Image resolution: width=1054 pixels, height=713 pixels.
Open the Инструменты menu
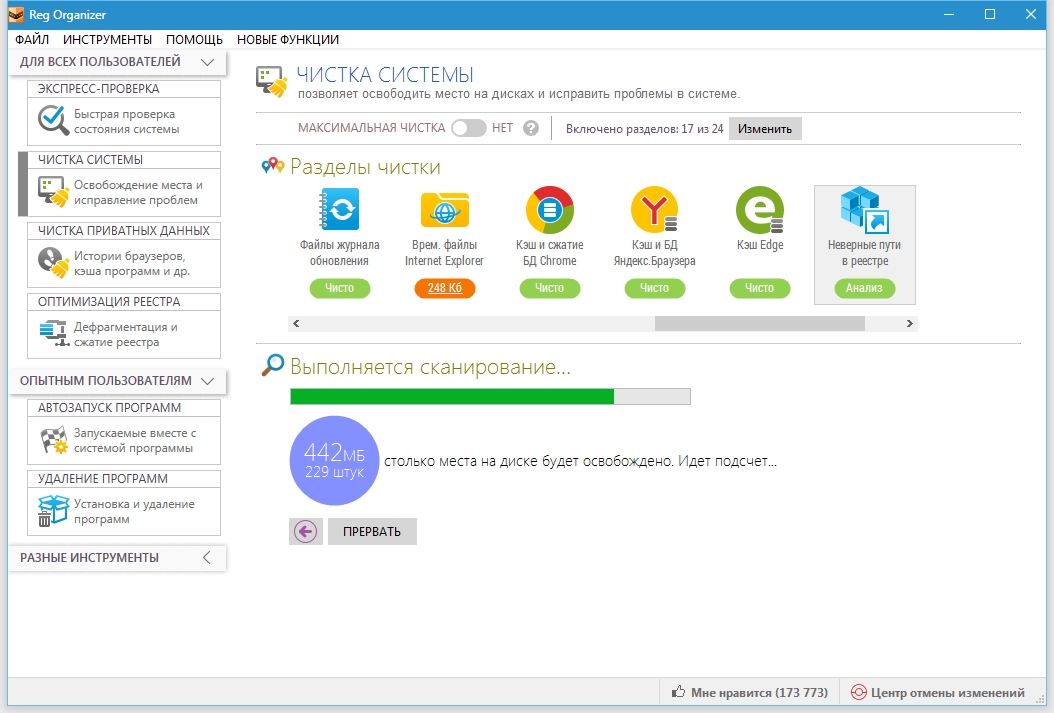(x=107, y=40)
